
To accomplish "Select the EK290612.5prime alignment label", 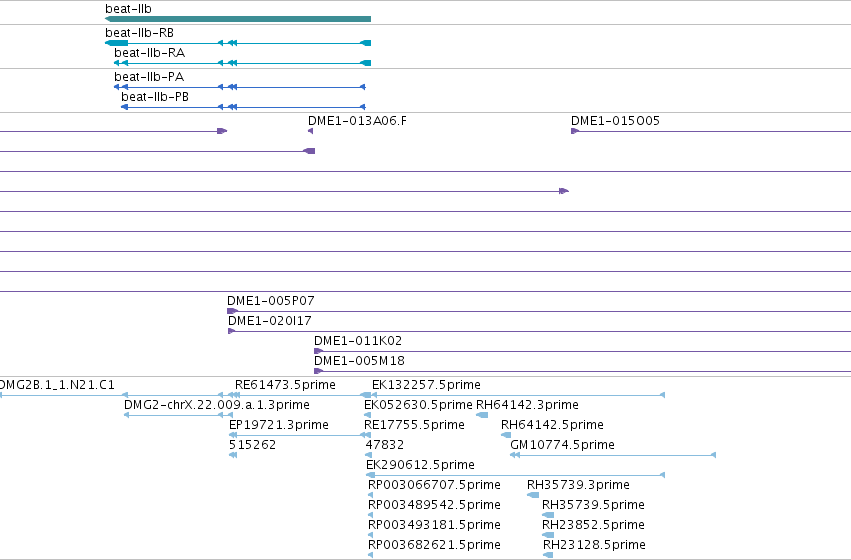I will click(420, 464).
